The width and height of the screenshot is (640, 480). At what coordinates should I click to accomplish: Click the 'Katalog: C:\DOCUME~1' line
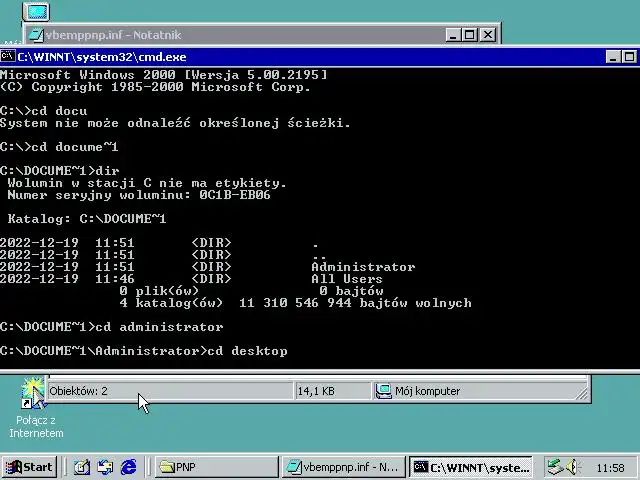click(x=87, y=219)
